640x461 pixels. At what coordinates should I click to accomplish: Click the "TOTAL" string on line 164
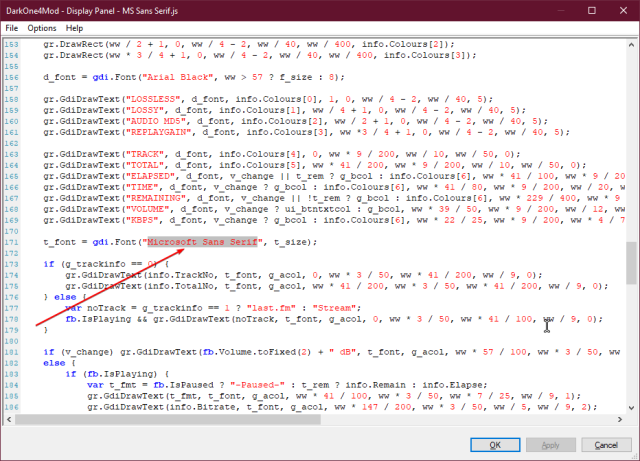pyautogui.click(x=145, y=165)
